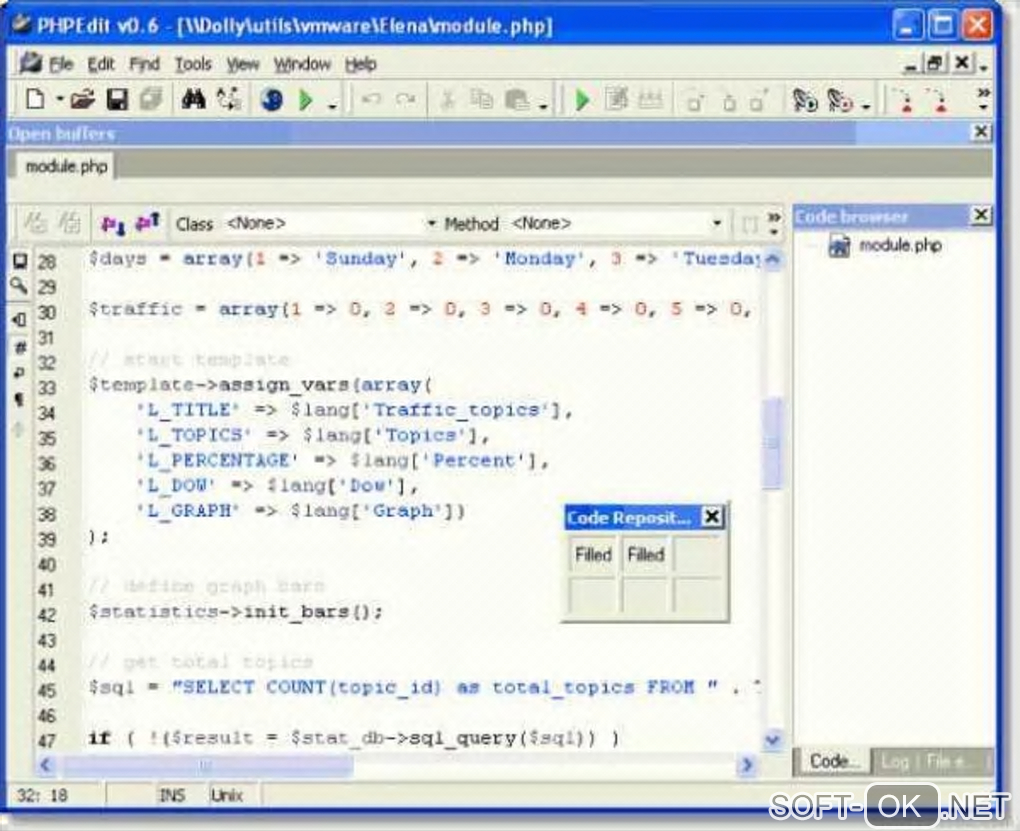Click INS indicator in status bar
The height and width of the screenshot is (831, 1020).
tap(172, 795)
